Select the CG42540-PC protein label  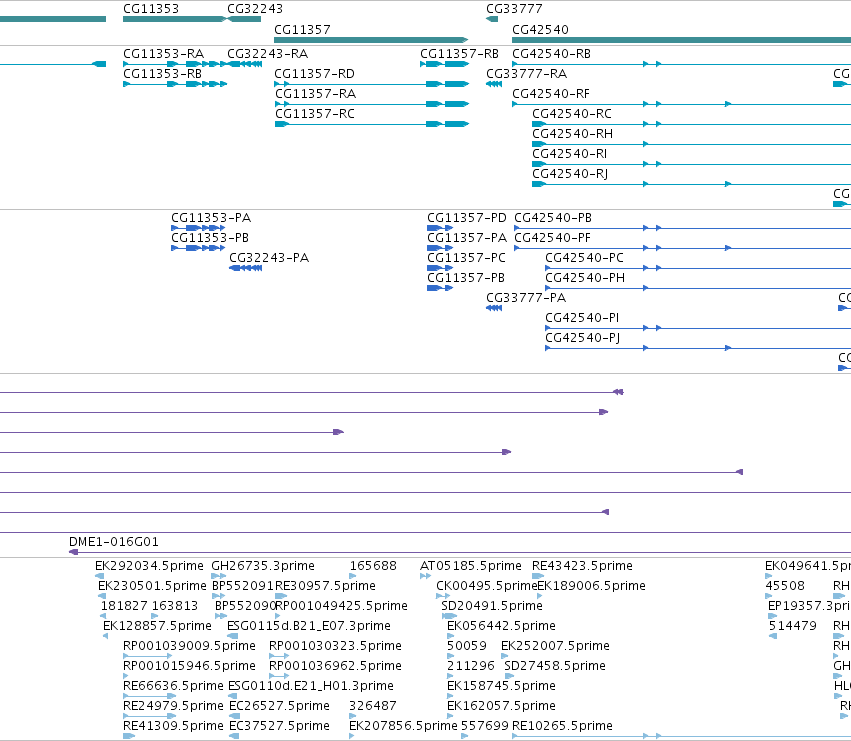(585, 258)
